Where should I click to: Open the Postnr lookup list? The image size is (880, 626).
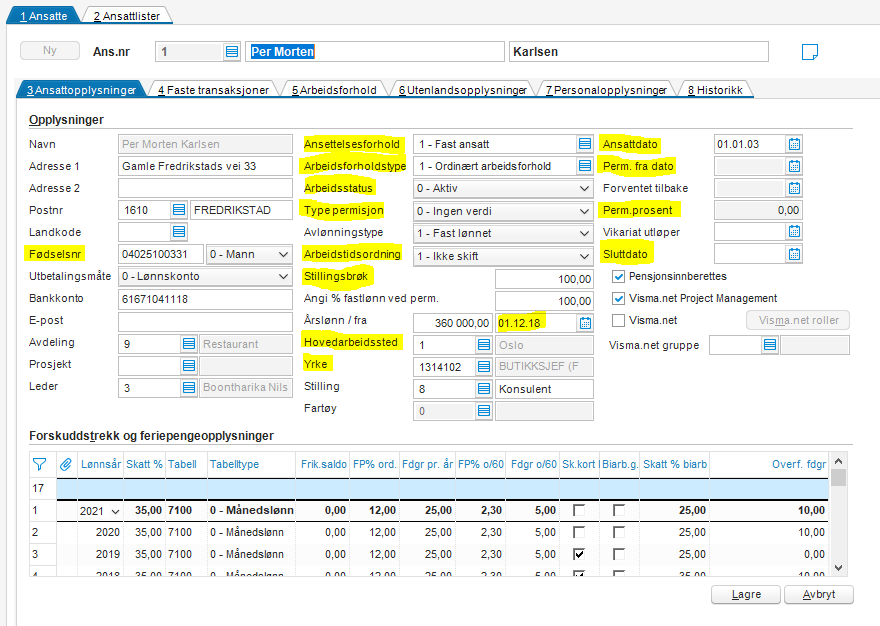coord(178,210)
